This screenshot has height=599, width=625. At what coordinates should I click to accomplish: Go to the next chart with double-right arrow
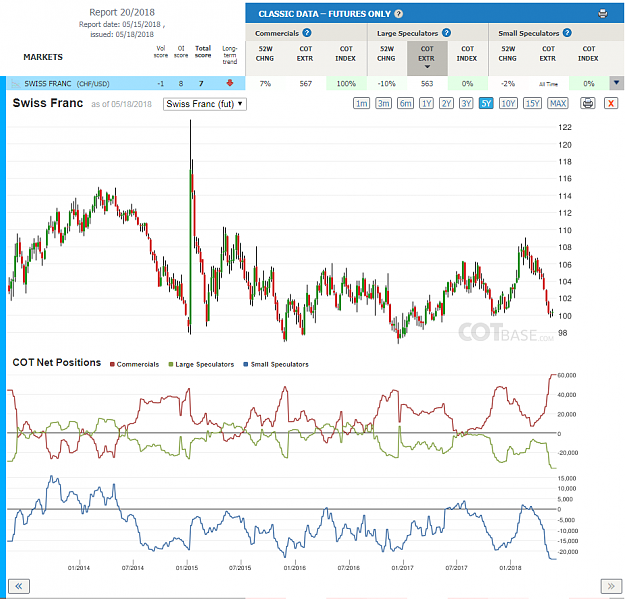coord(611,586)
